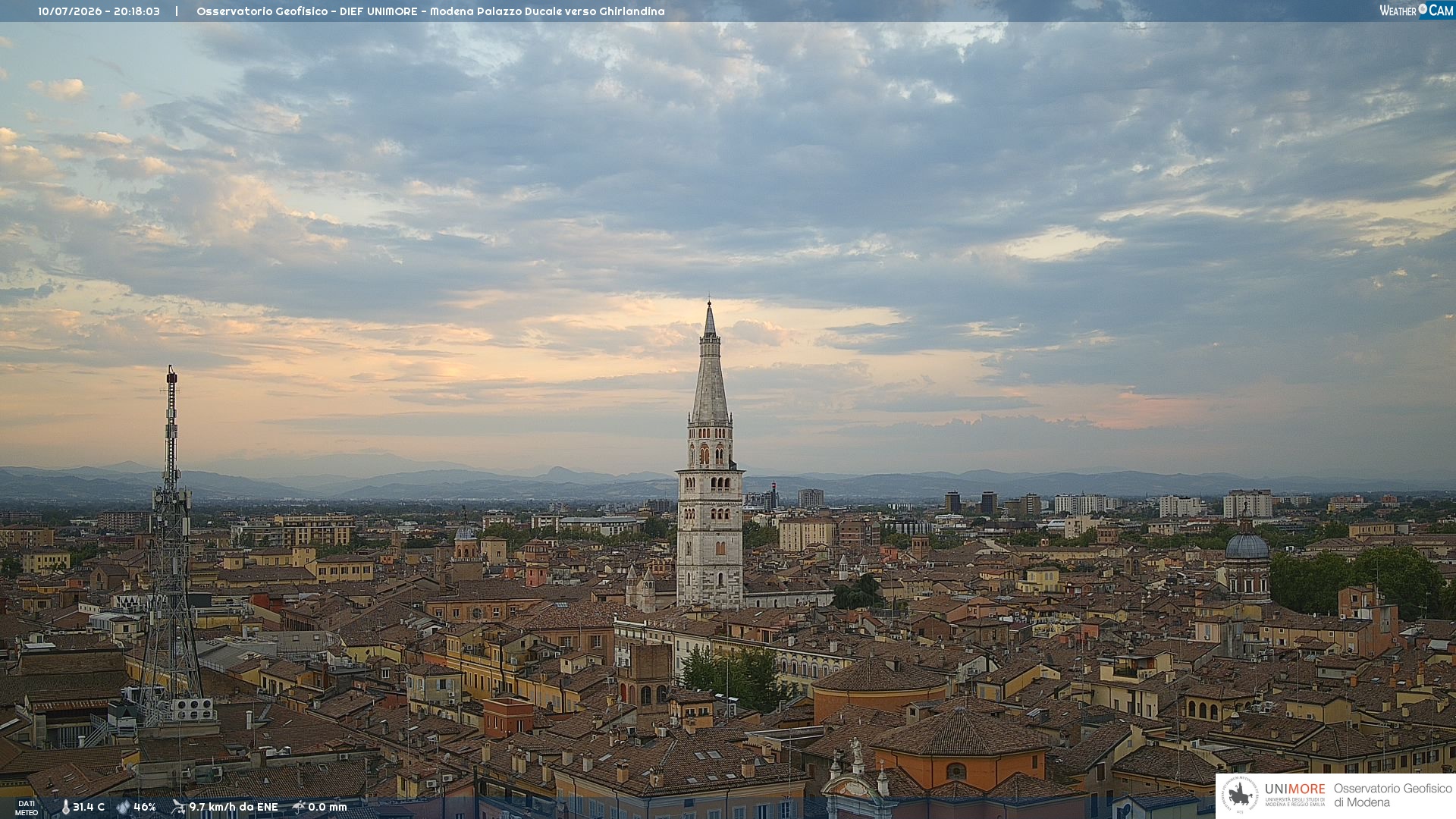This screenshot has height=819, width=1456.
Task: Click the Osservatorio Geofisico - DIEF UNIMORE title text
Action: 307,11
